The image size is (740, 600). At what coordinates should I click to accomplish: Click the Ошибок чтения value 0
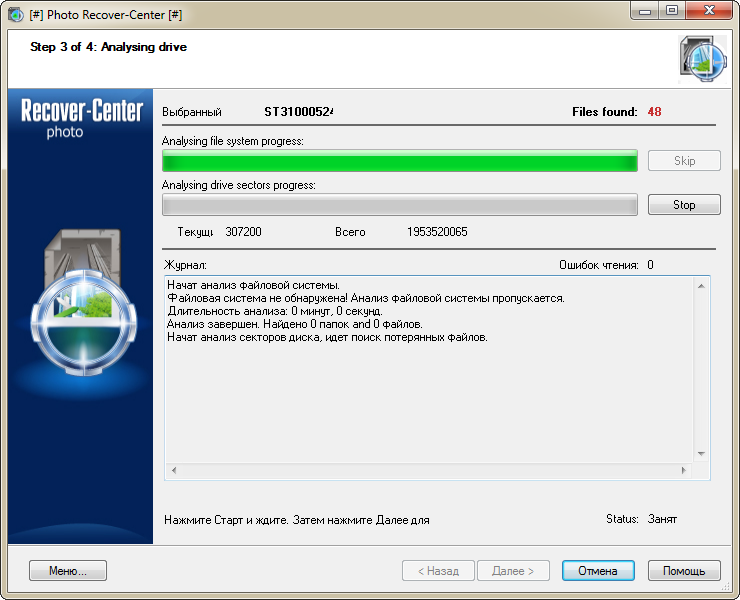[x=650, y=265]
